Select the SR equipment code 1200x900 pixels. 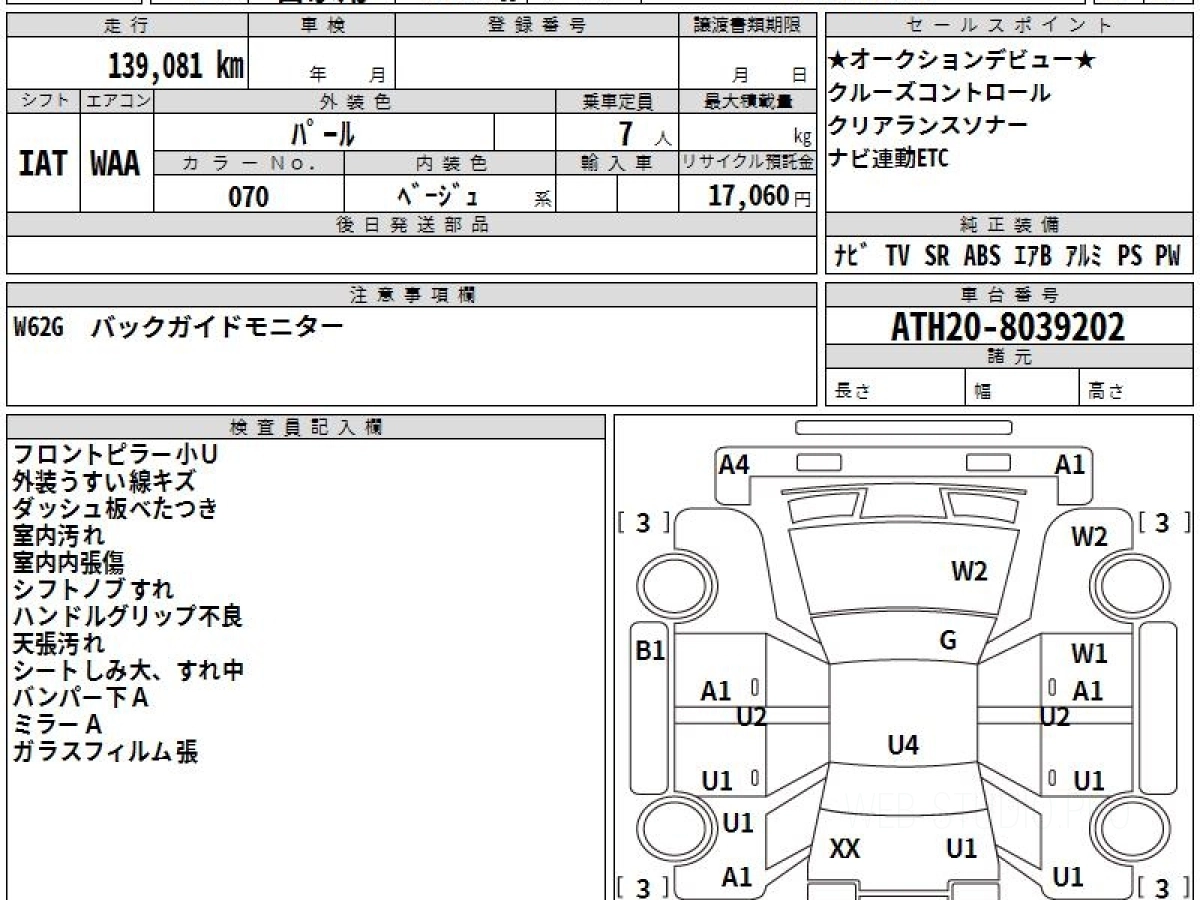(937, 256)
